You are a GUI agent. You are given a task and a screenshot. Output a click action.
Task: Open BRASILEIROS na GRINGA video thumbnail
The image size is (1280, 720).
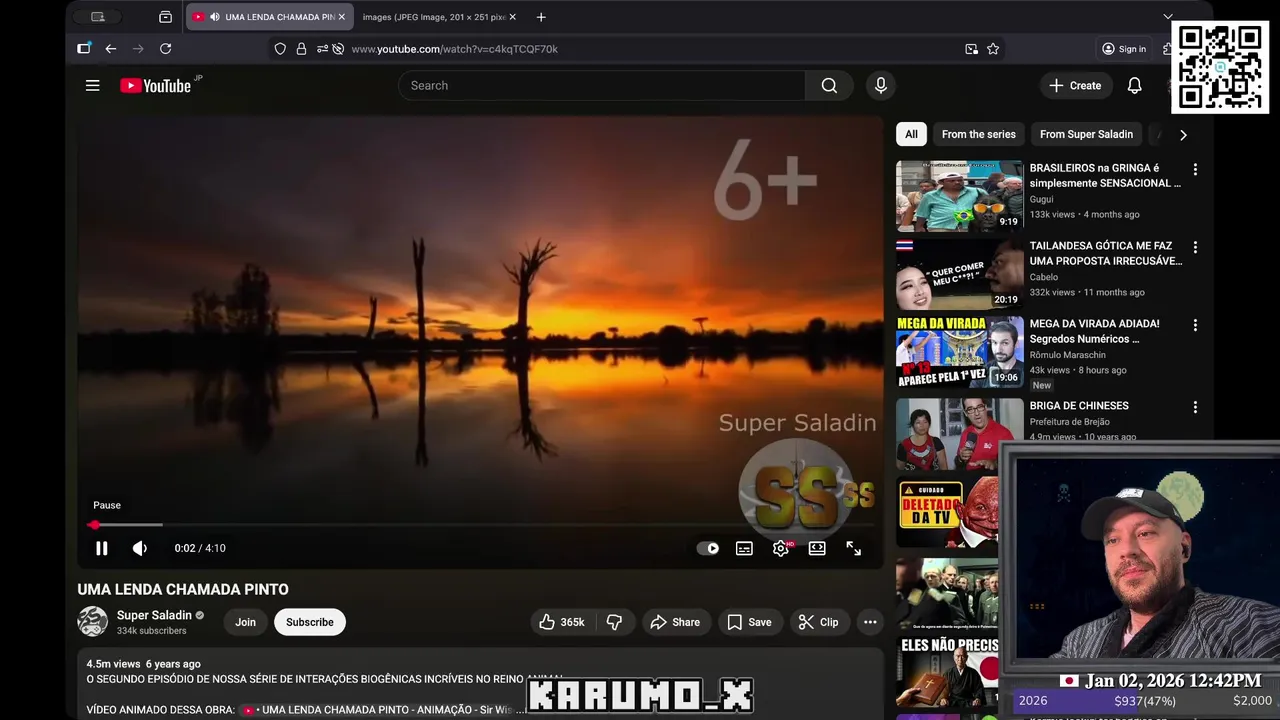[960, 196]
